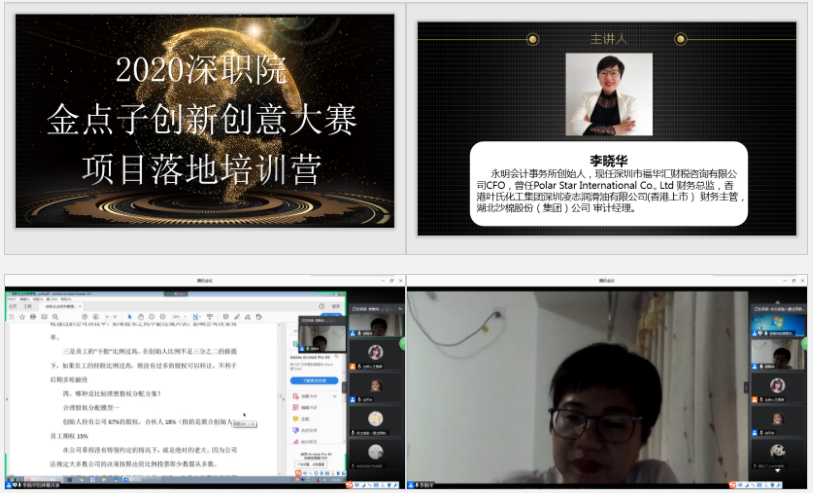Go to next page with down-arrow icon

pos(96,317)
